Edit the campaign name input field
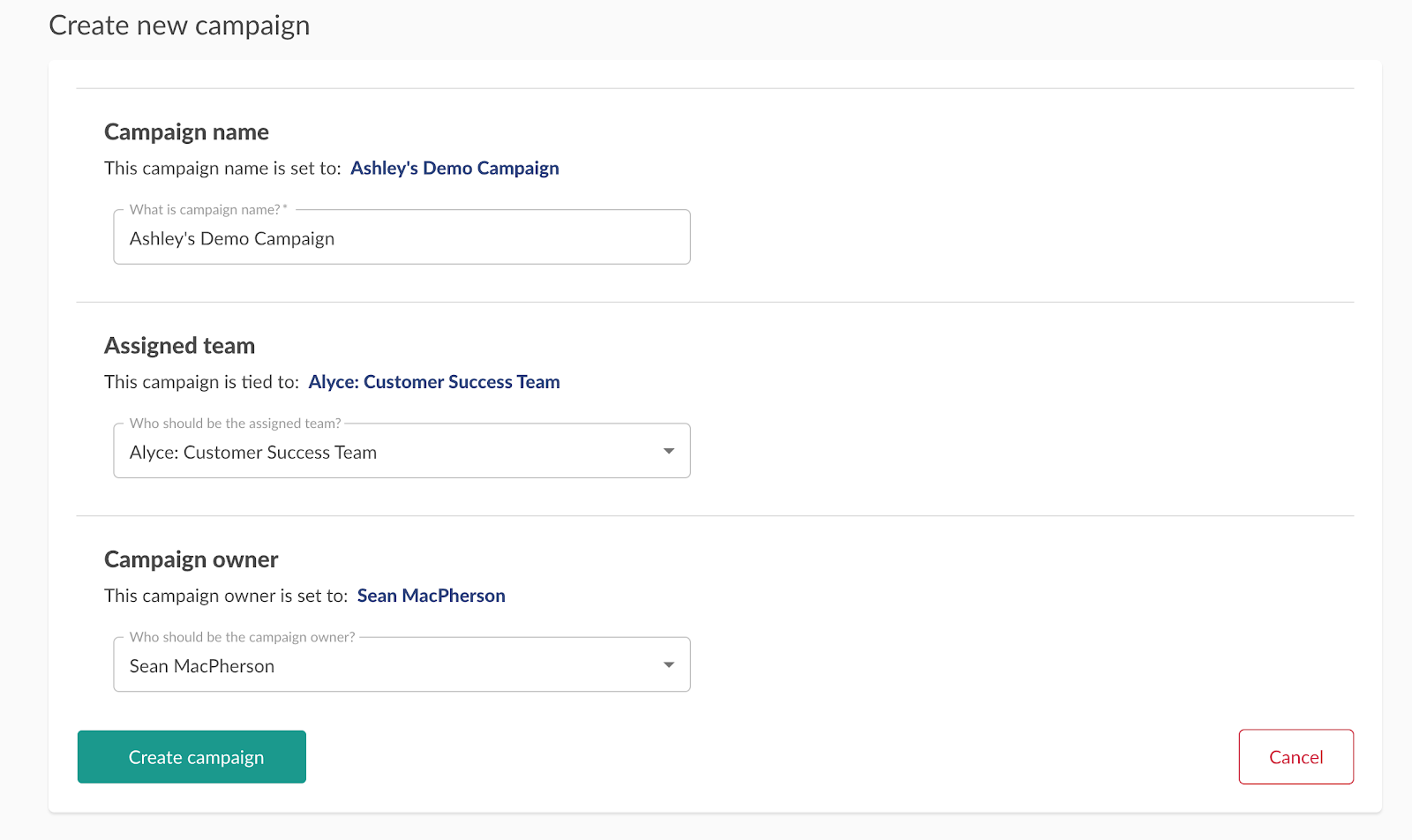 [402, 237]
